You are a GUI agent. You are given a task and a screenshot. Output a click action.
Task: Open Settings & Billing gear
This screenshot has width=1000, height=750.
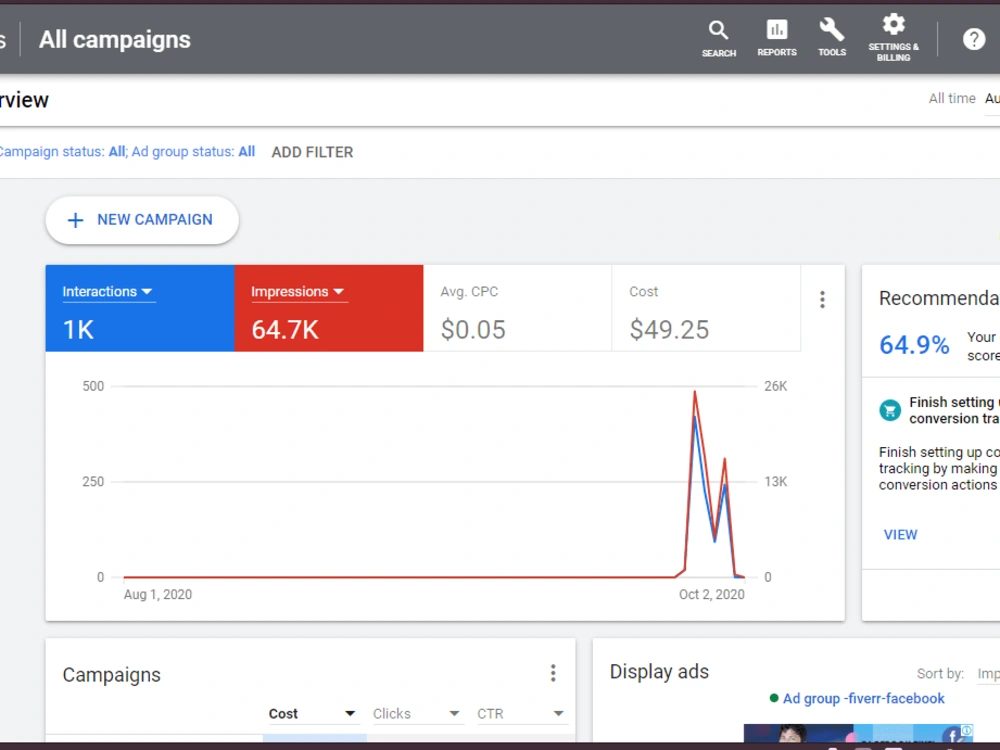(x=893, y=38)
